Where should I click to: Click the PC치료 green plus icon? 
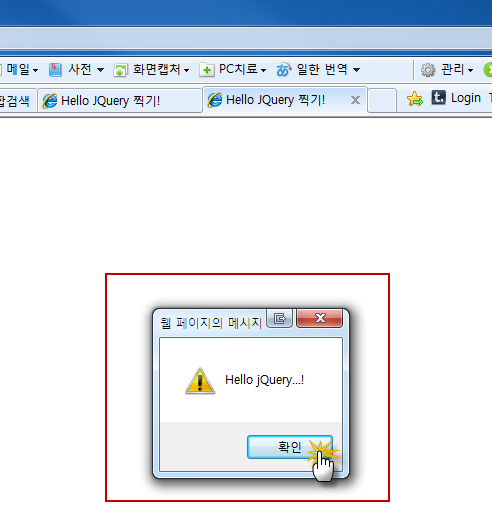[x=207, y=70]
